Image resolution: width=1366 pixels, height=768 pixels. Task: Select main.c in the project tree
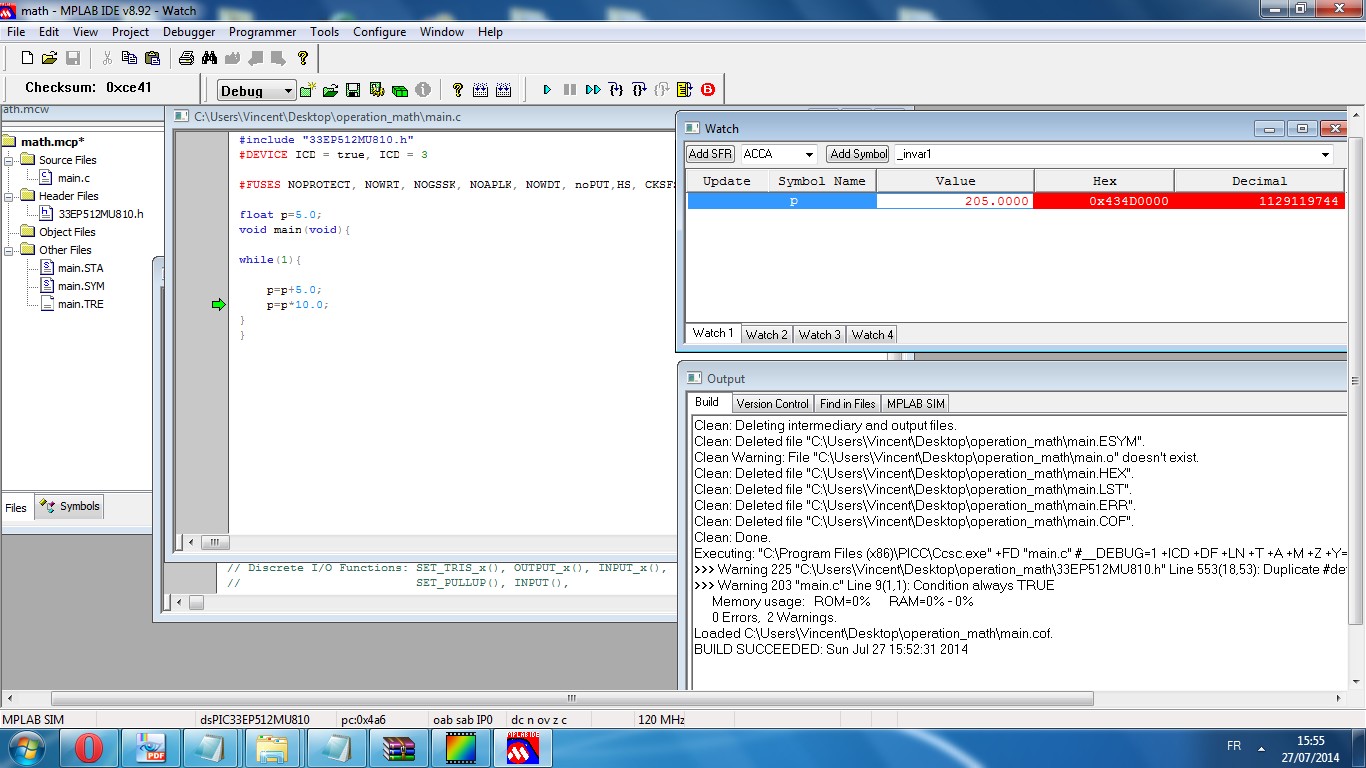[73, 178]
